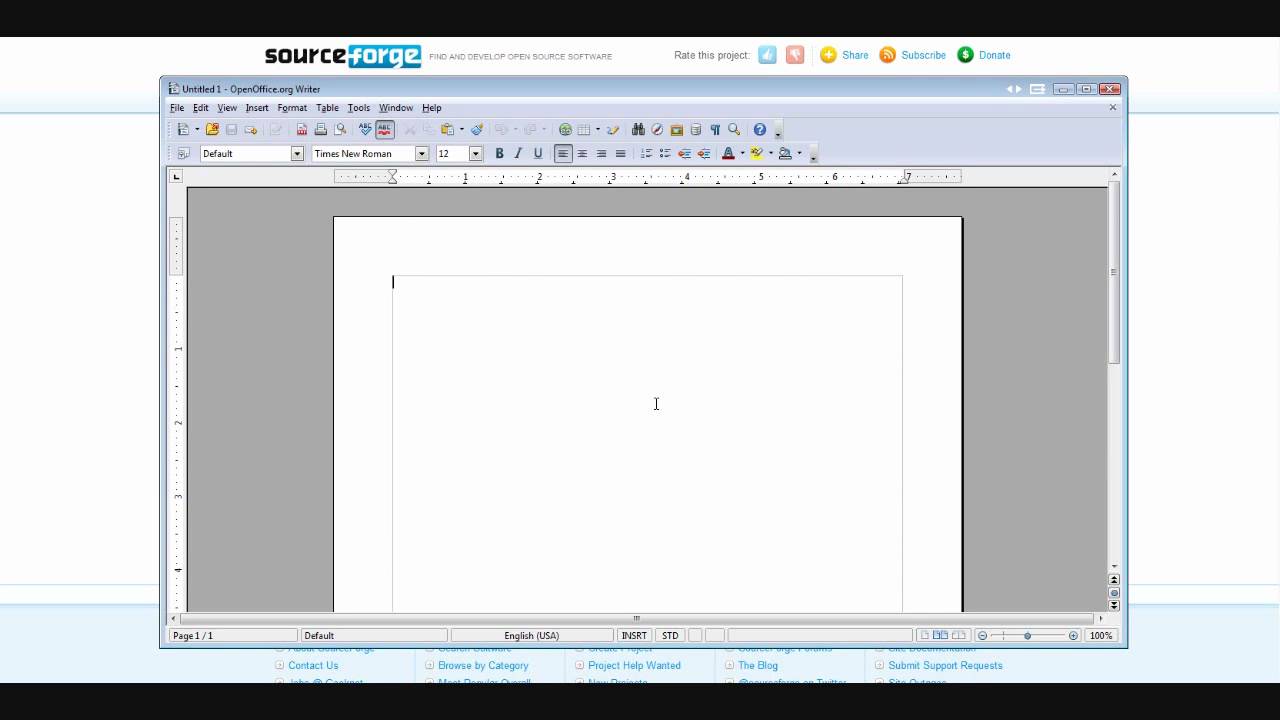The height and width of the screenshot is (720, 1280).
Task: Insert a Hyperlink using globe icon
Action: click(565, 129)
